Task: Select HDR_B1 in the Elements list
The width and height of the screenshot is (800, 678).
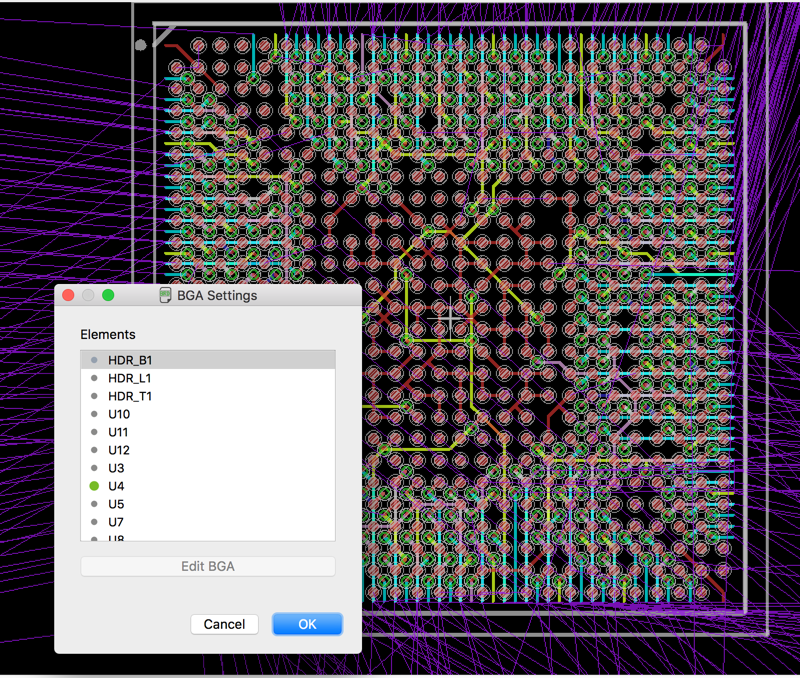Action: [x=131, y=360]
